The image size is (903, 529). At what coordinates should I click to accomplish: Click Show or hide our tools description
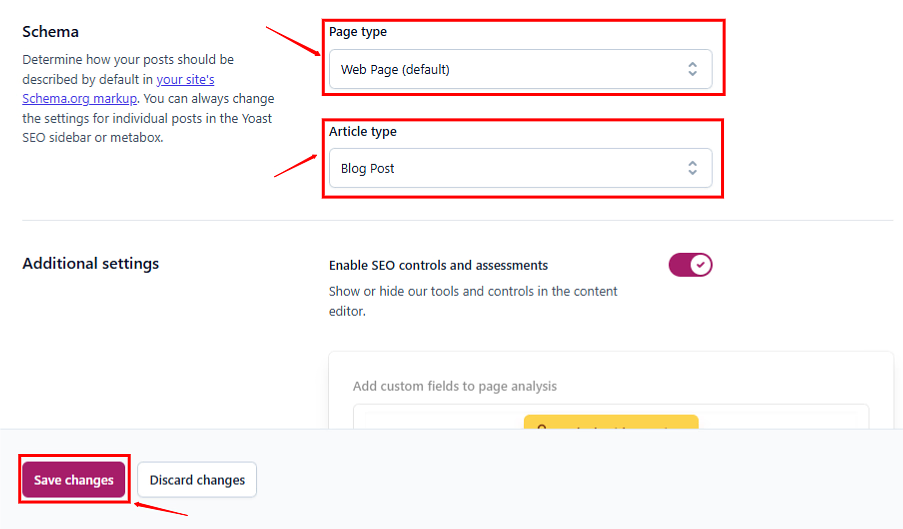pyautogui.click(x=473, y=301)
